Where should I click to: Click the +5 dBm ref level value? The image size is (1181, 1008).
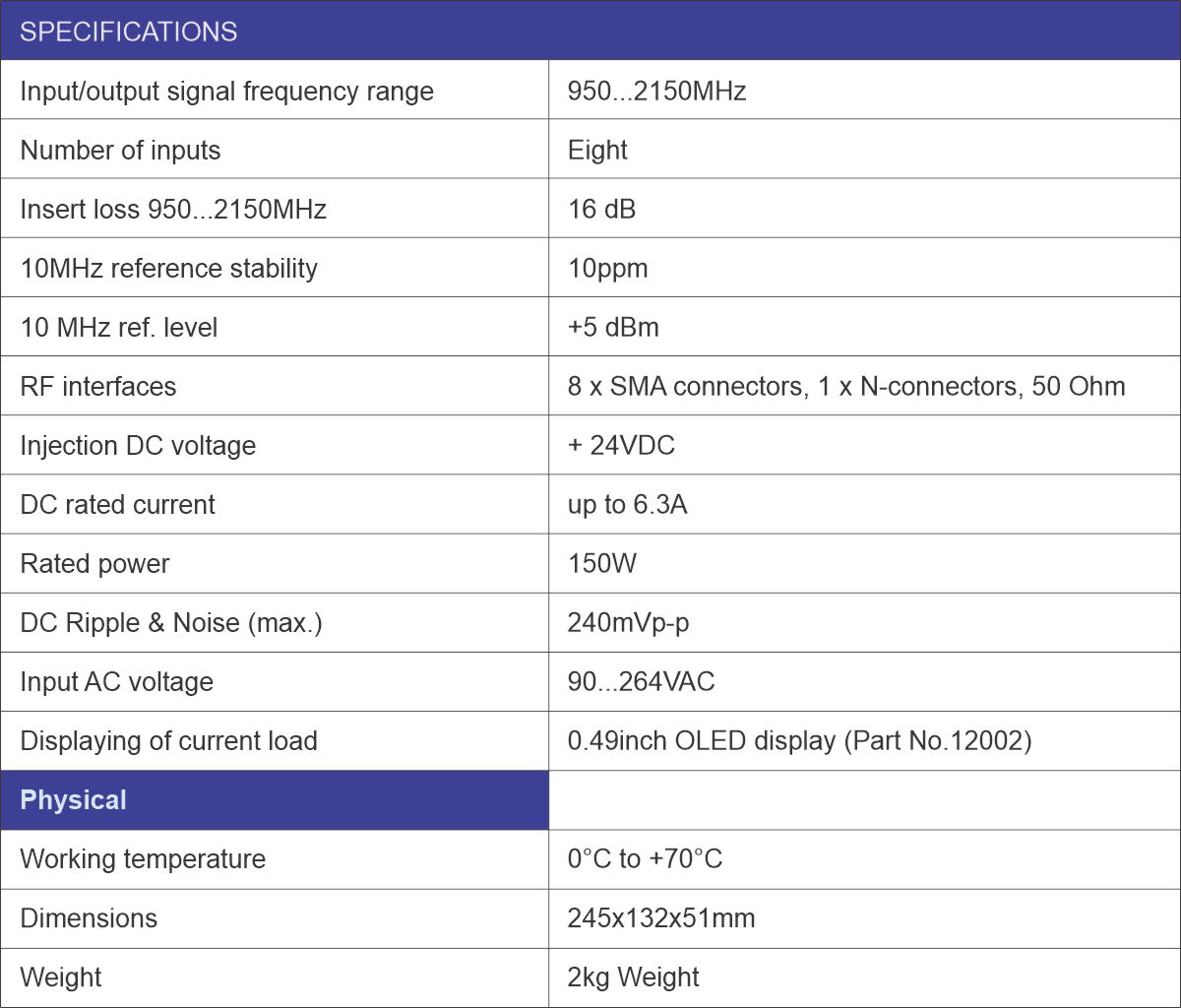click(613, 328)
